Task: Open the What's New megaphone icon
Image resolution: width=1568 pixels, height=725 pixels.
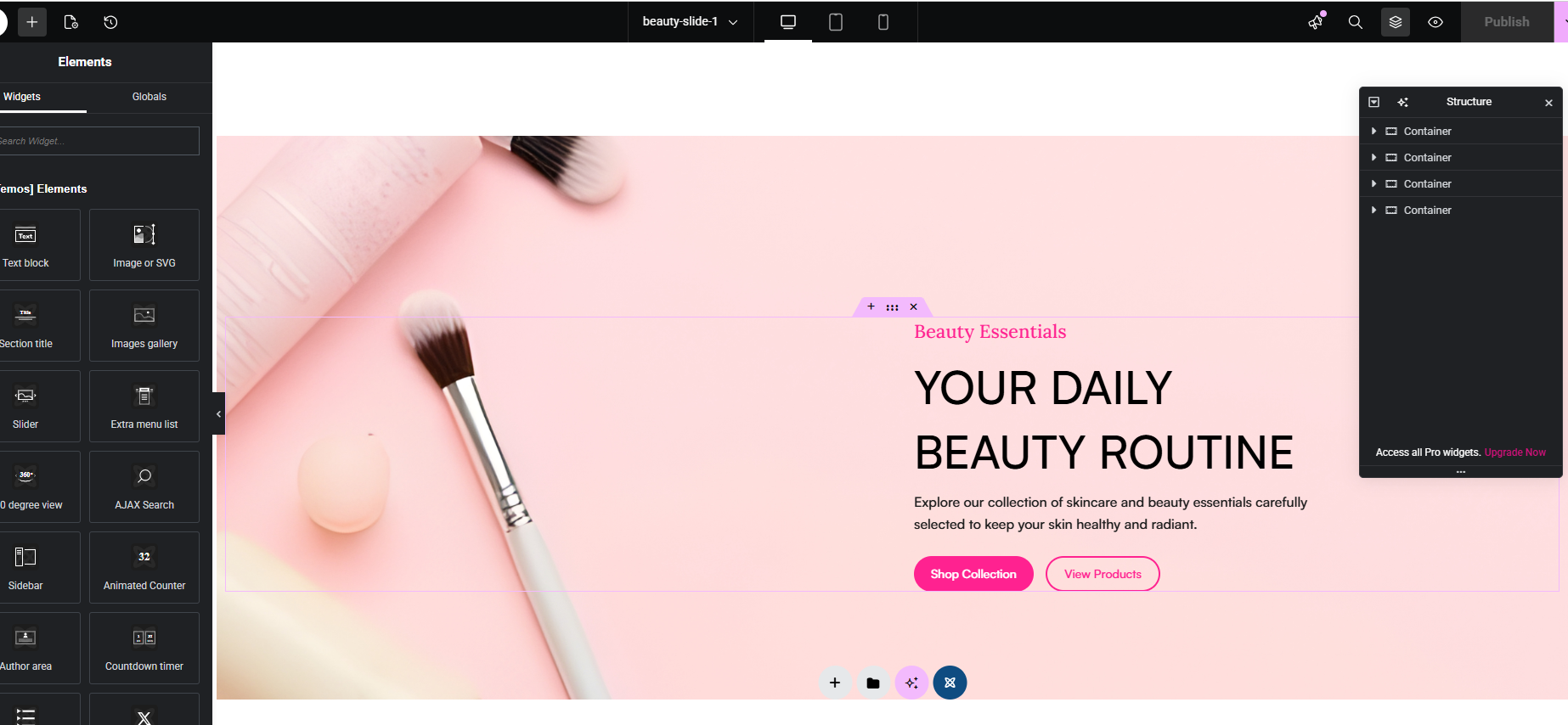Action: pyautogui.click(x=1316, y=22)
